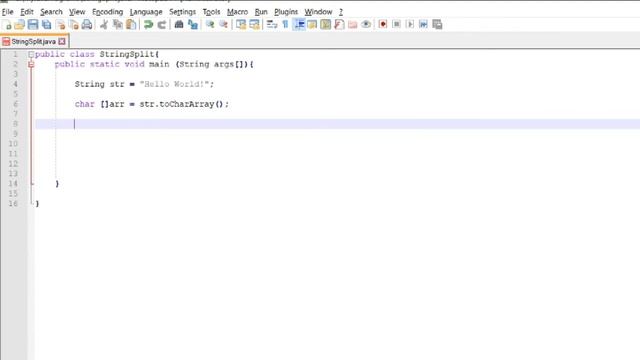This screenshot has height=360, width=640.
Task: Click line number 8 in margin
Action: click(15, 124)
